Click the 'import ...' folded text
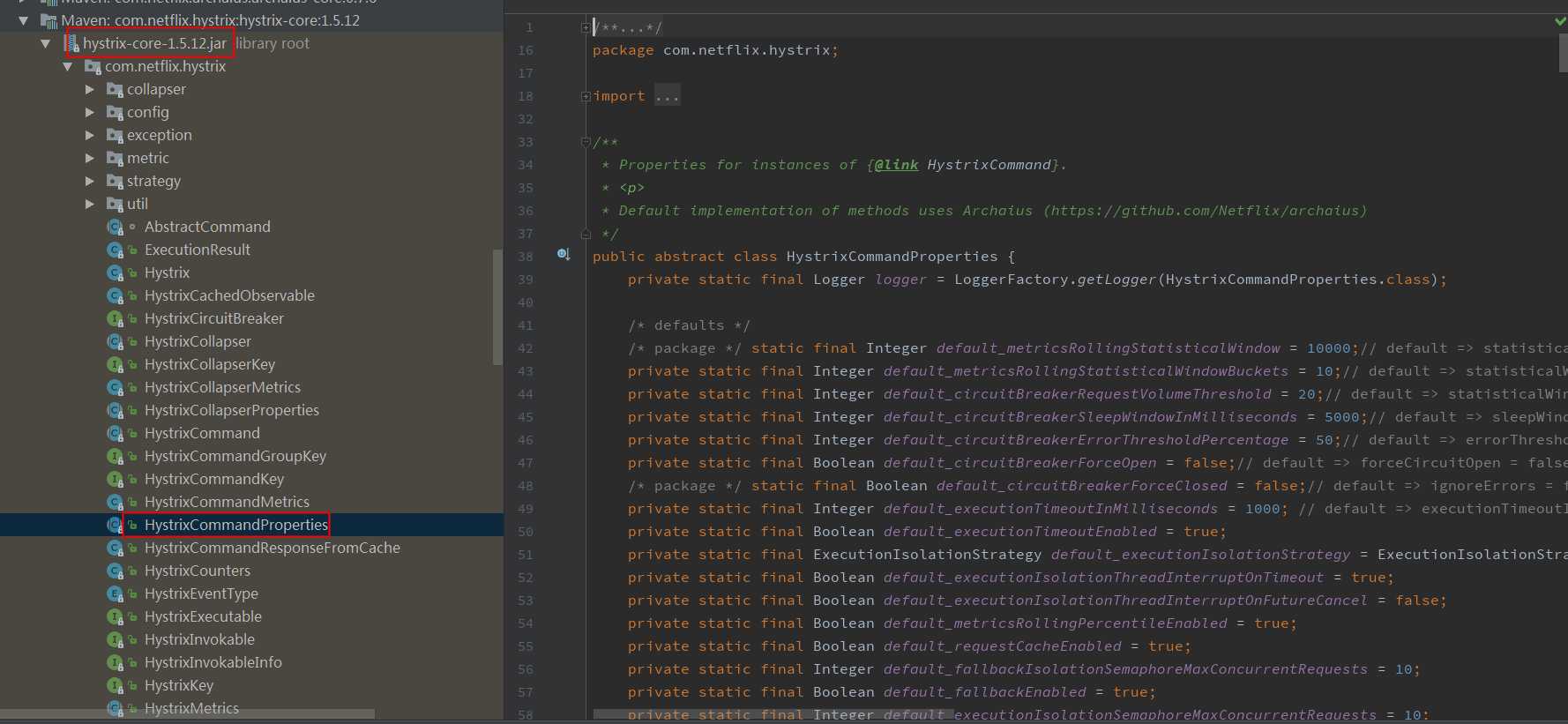 click(637, 96)
